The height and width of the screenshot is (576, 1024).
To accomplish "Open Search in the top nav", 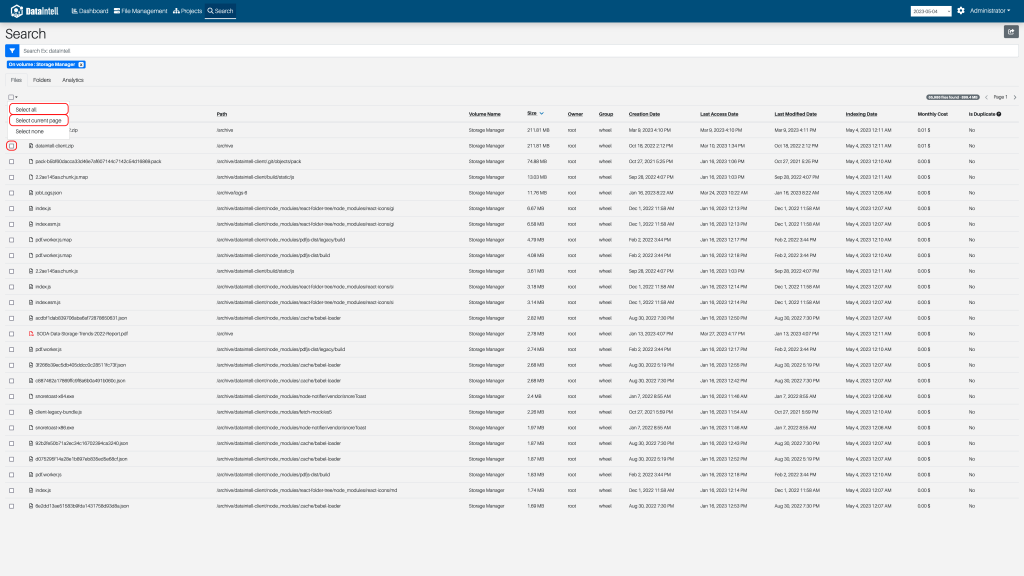I will coord(220,11).
